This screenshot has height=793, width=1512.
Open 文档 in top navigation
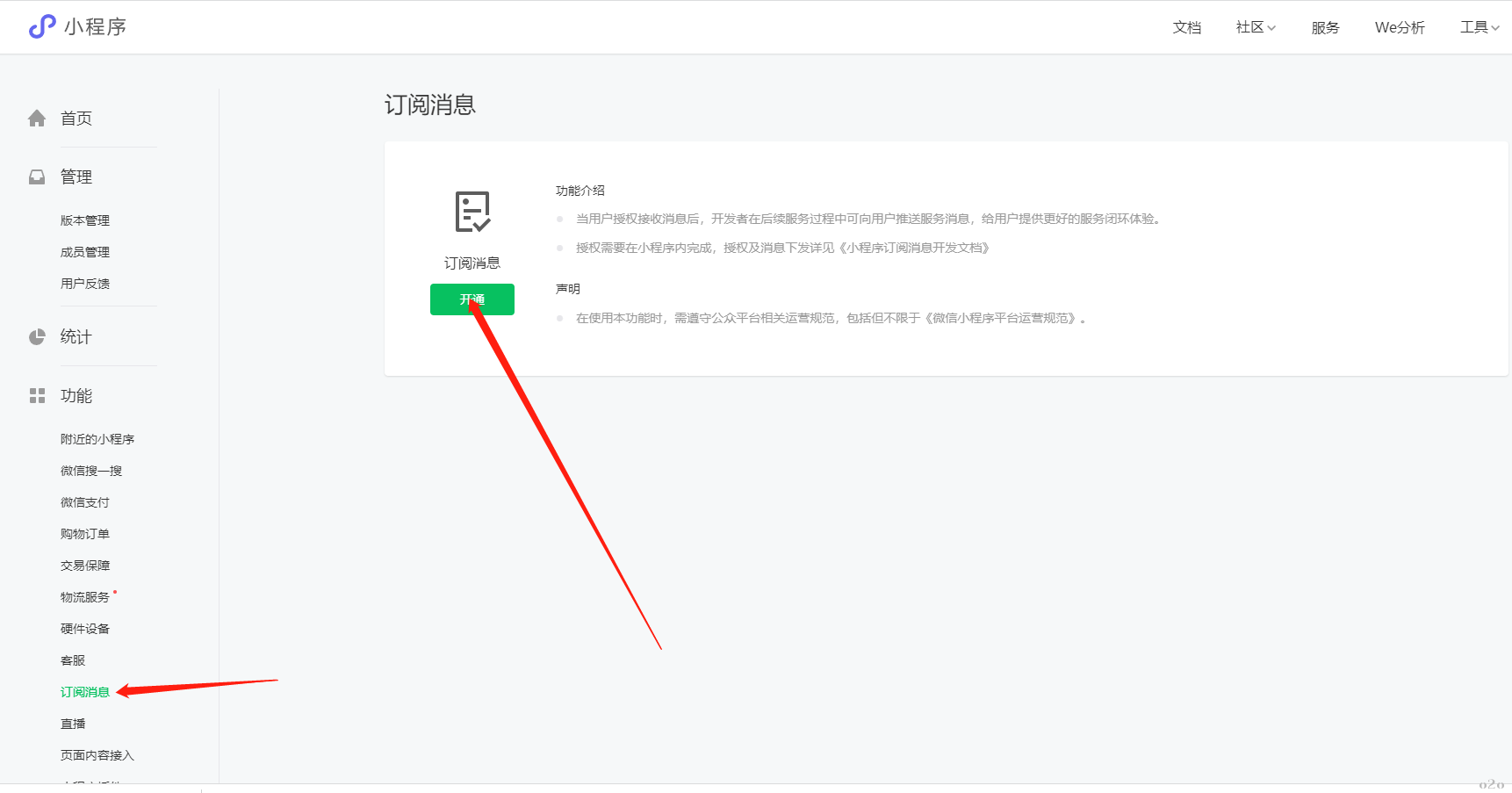click(1186, 28)
